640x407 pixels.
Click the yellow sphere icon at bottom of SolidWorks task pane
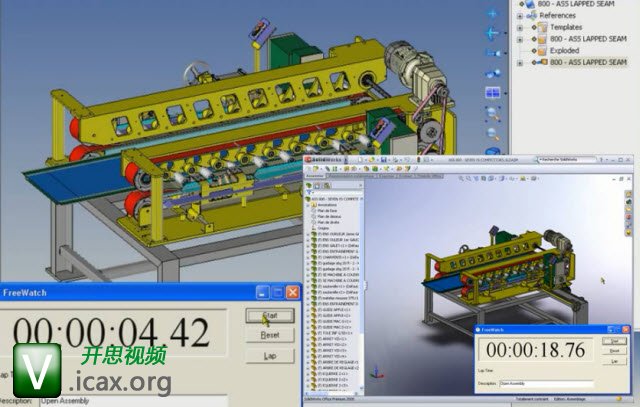(629, 232)
